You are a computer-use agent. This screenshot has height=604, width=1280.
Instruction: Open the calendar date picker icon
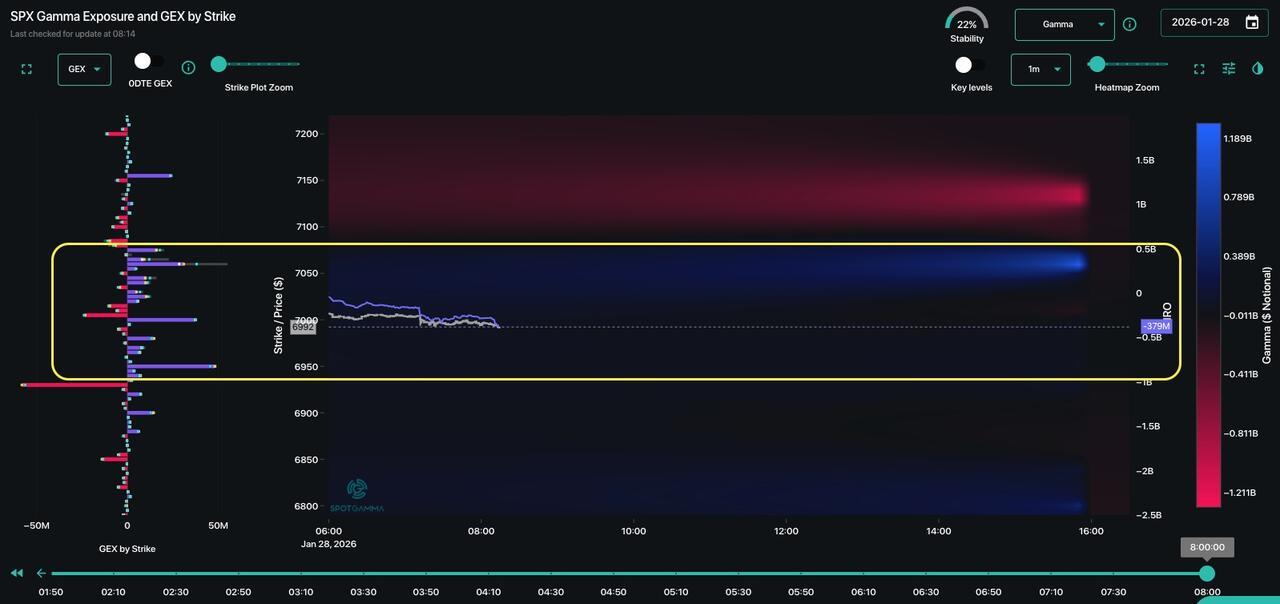coord(1252,23)
